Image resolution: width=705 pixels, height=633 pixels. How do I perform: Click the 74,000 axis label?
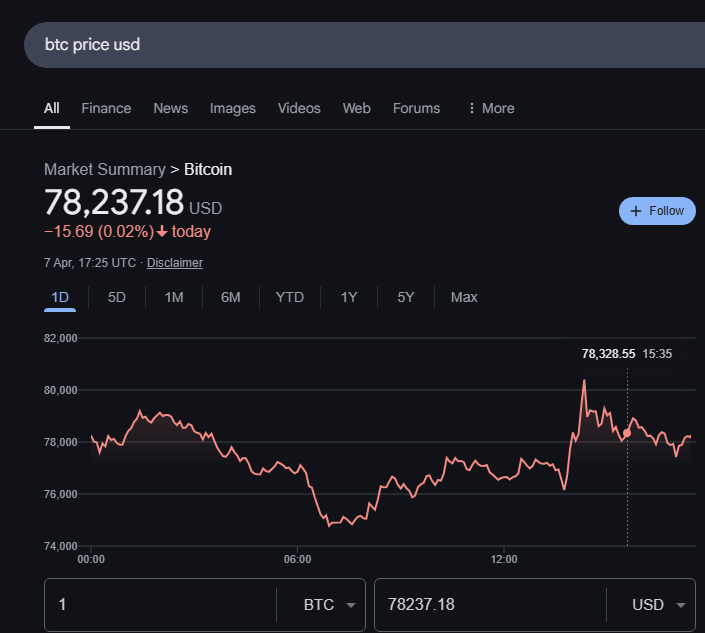point(60,546)
